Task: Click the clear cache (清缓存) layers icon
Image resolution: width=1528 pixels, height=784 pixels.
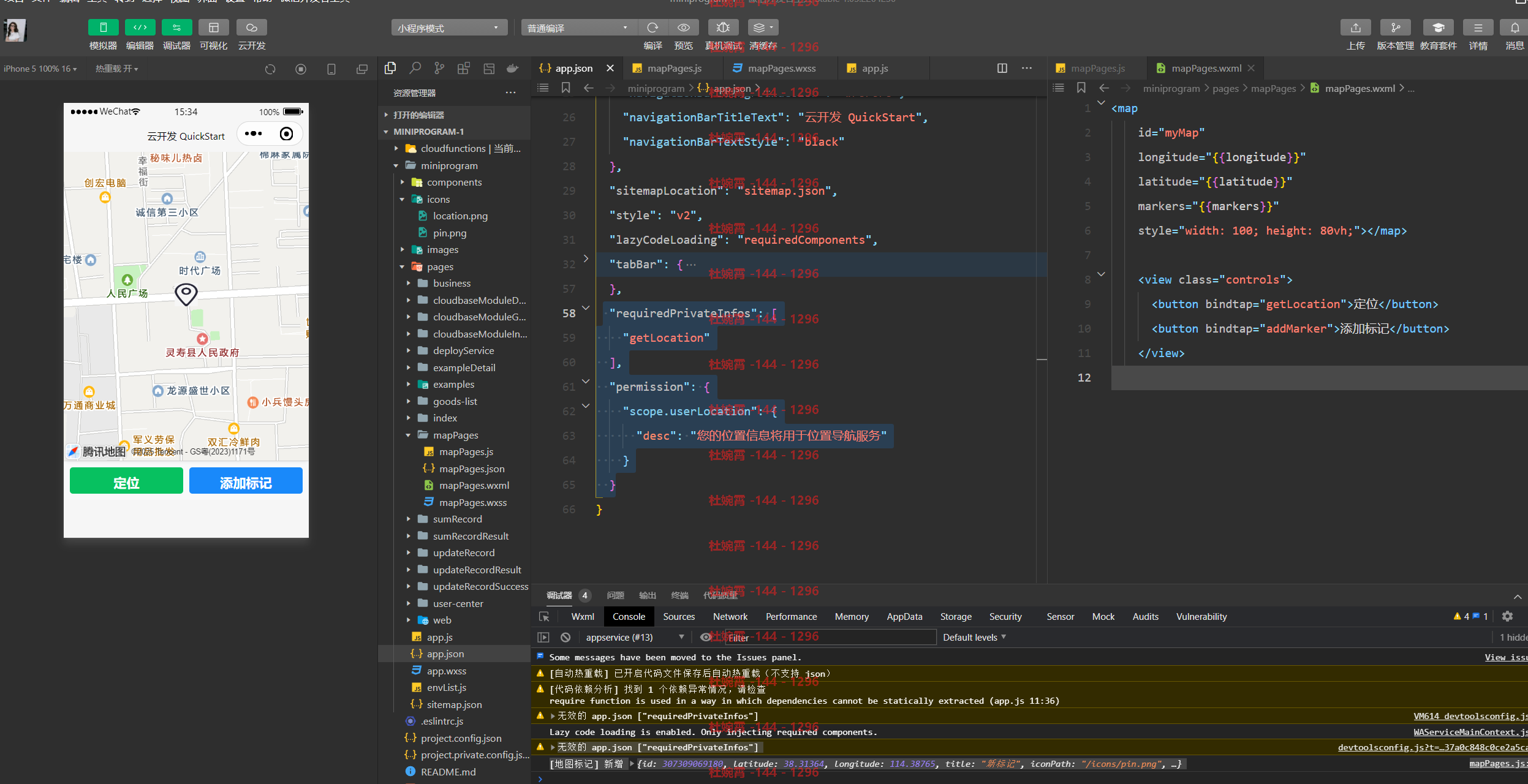Action: click(763, 28)
